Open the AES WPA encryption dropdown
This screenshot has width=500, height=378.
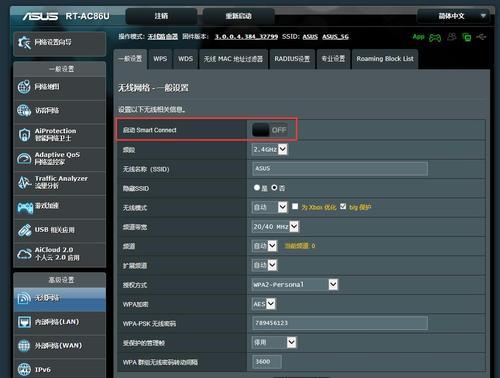[x=264, y=304]
